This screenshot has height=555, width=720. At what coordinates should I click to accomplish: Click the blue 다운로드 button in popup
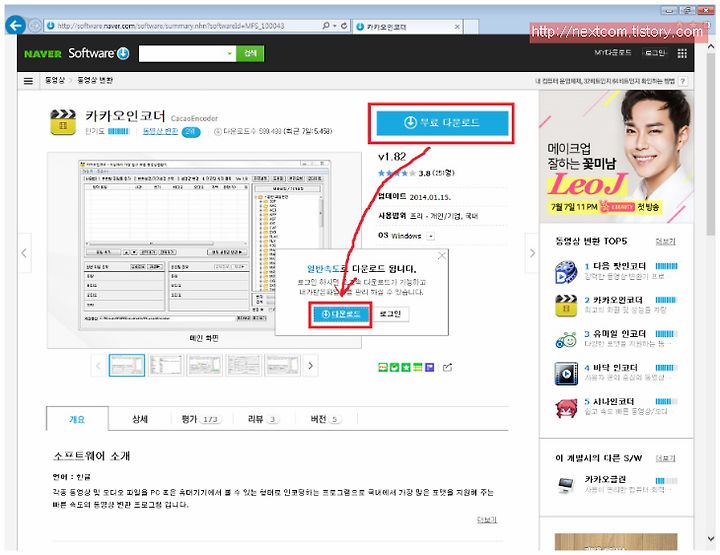pyautogui.click(x=341, y=314)
